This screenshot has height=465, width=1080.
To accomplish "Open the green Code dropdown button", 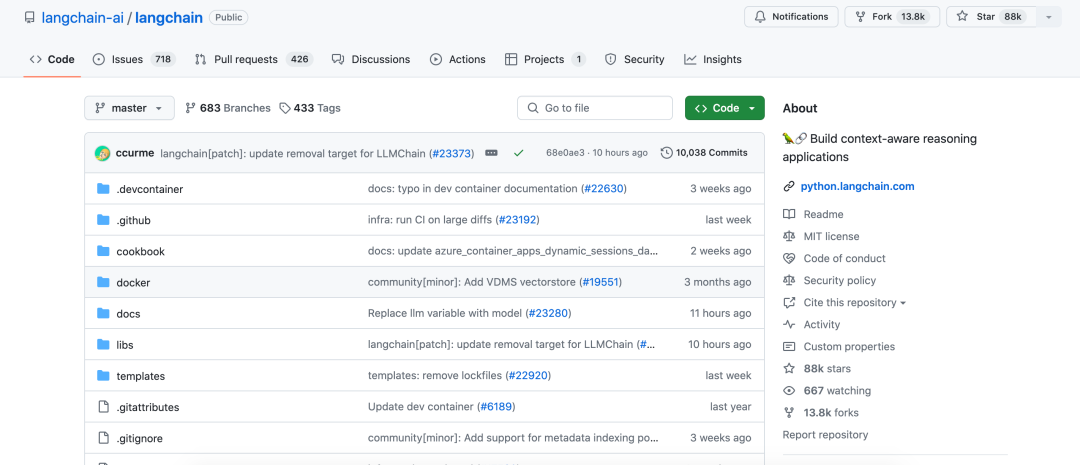I will coord(724,108).
